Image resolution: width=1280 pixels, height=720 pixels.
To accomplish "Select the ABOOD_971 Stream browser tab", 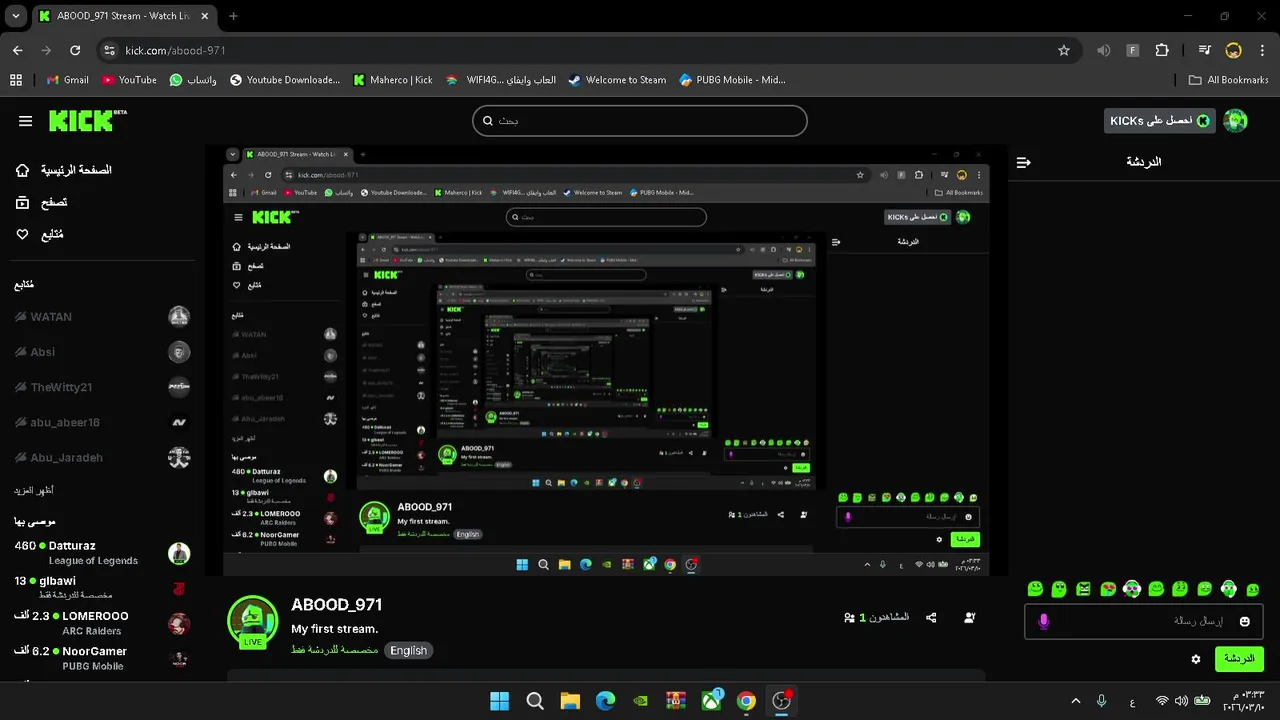I will [x=123, y=16].
